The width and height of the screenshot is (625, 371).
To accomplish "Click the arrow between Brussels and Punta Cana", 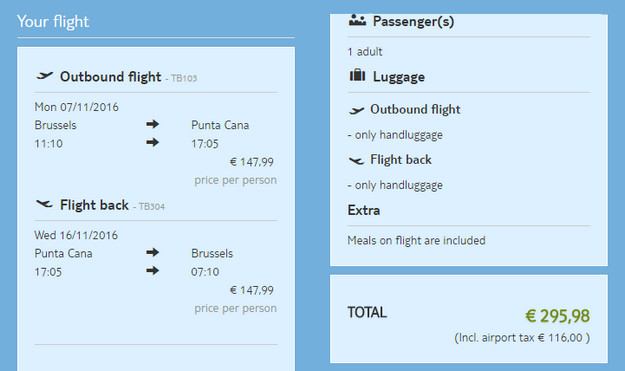I will tap(152, 124).
